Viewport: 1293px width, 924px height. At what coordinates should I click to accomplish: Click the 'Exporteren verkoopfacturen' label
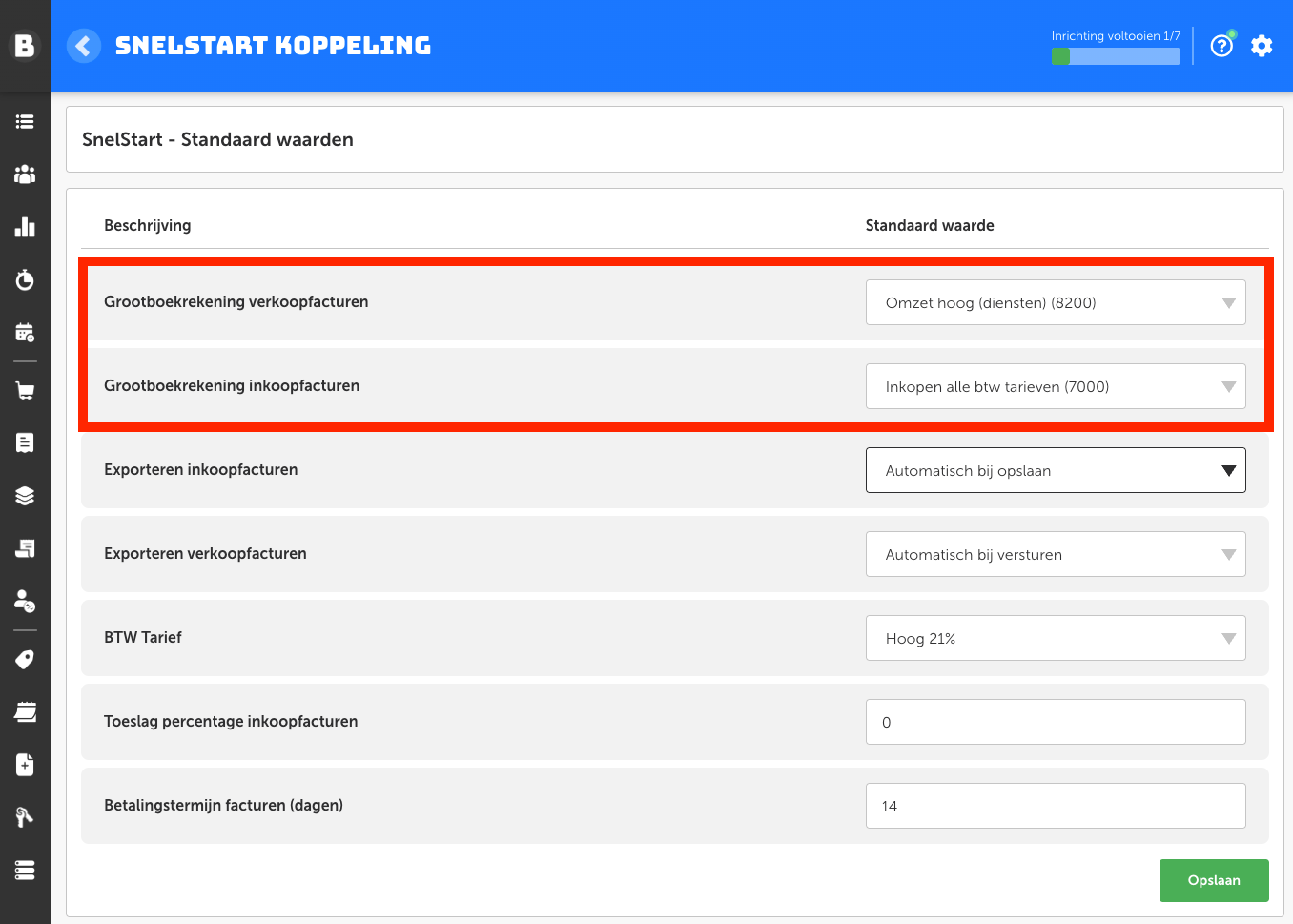(205, 553)
